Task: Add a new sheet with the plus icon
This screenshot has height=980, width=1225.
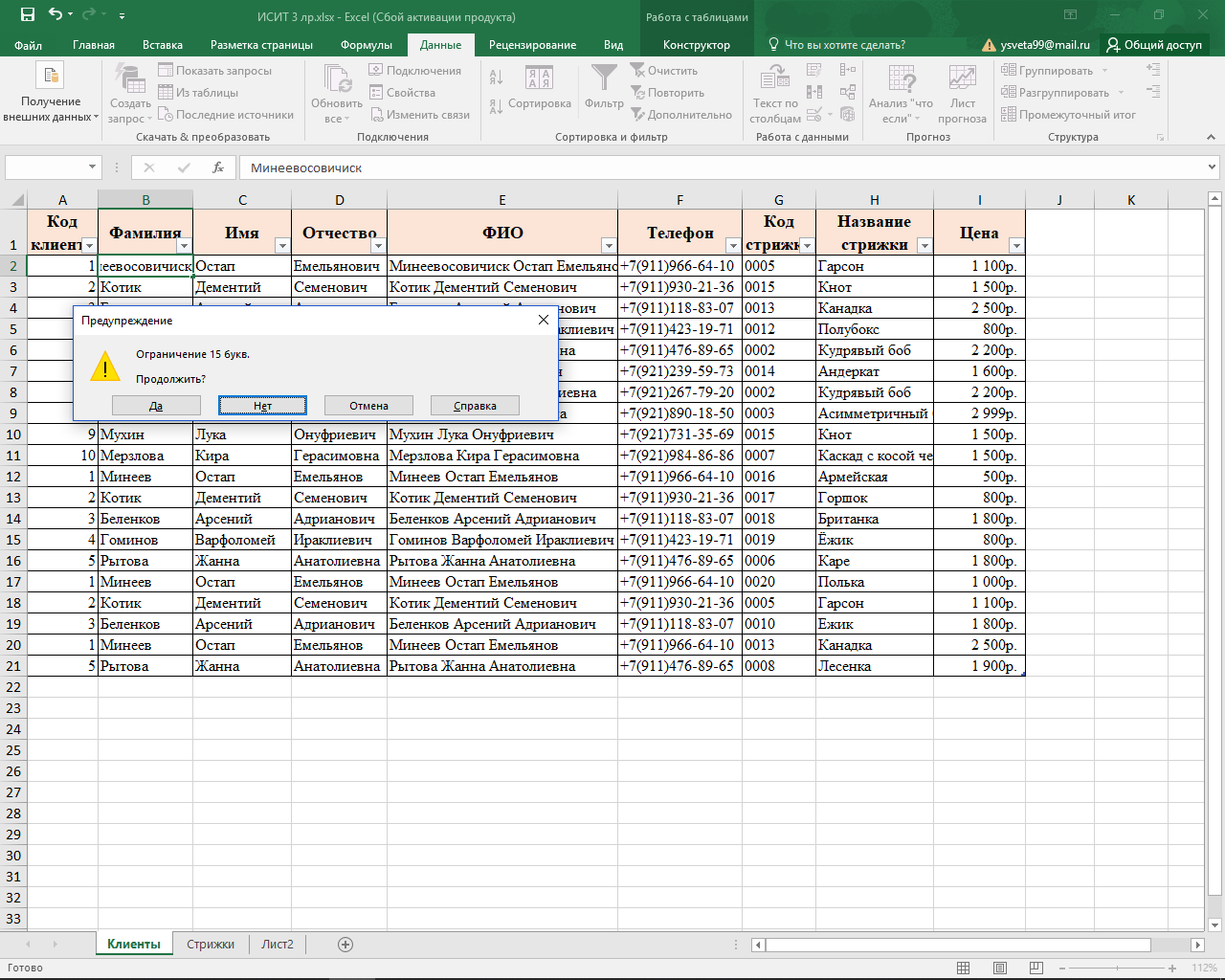Action: [x=345, y=945]
